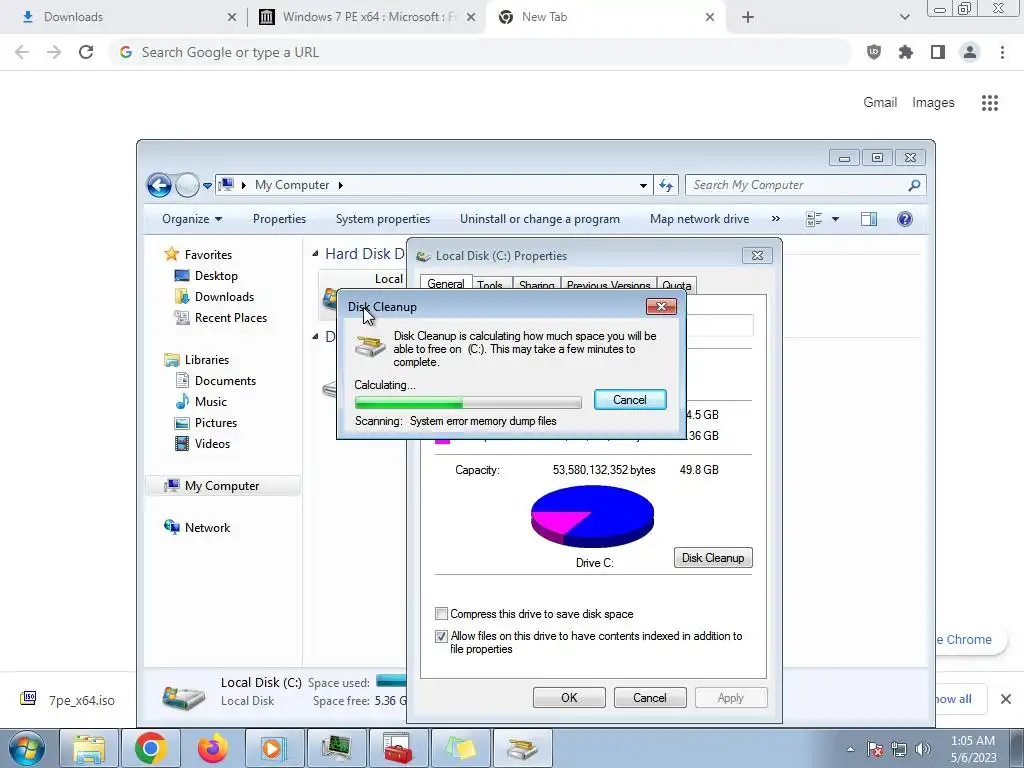This screenshot has width=1024, height=768.
Task: Select Favorites in navigation pane
Action: click(x=208, y=255)
